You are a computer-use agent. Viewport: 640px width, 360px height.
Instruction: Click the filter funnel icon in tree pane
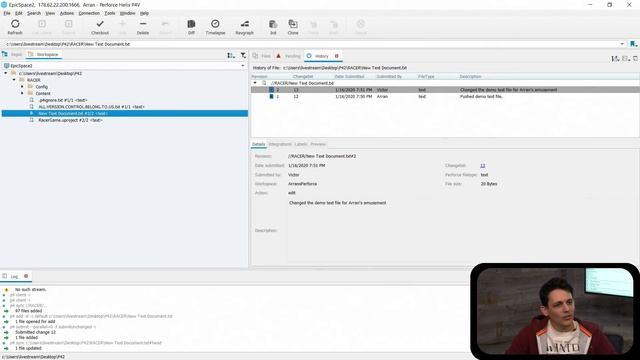(243, 55)
